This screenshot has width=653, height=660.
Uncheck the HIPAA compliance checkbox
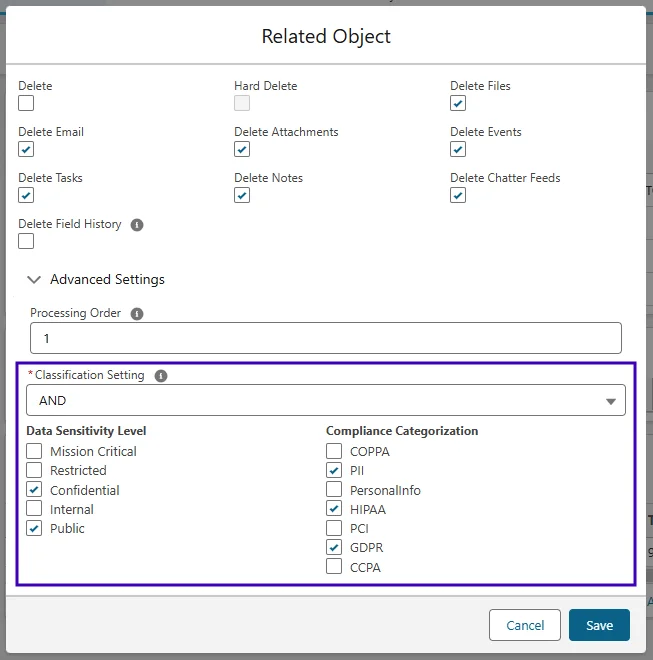[334, 510]
